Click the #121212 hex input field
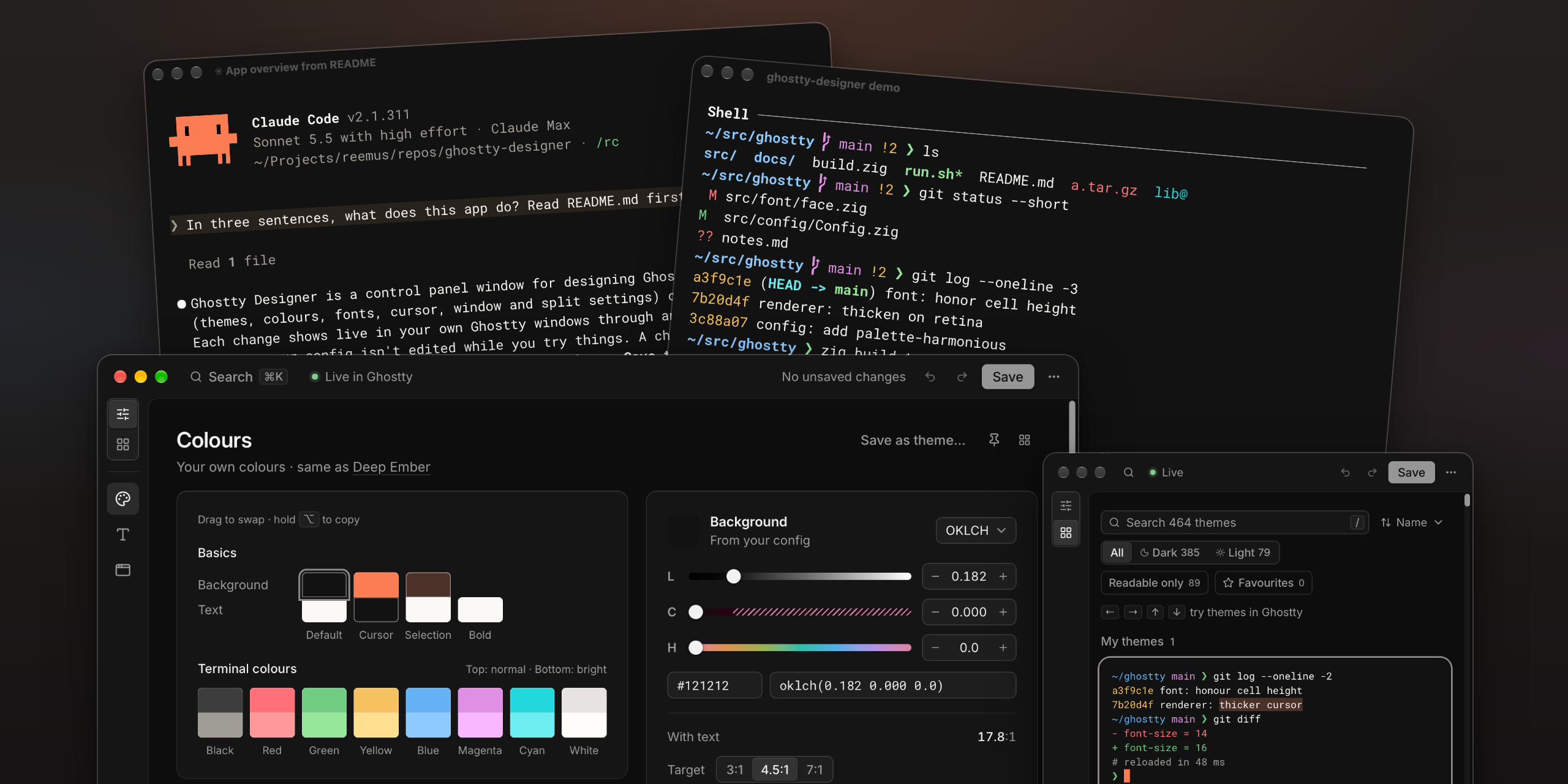This screenshot has width=1568, height=784. pos(714,685)
